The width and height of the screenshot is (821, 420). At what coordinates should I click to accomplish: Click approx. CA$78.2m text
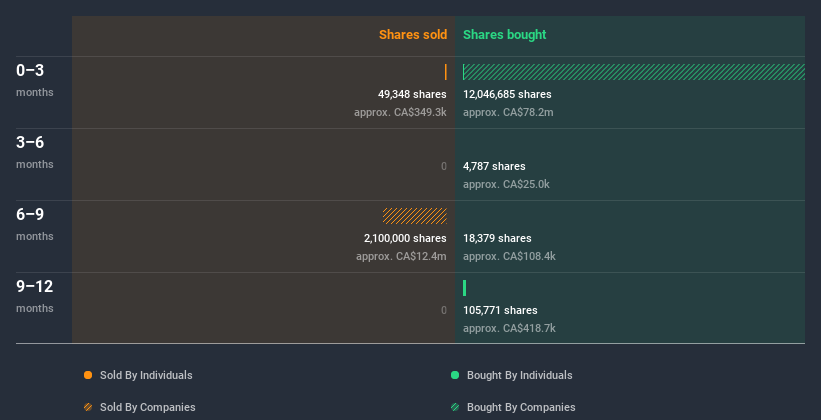508,112
